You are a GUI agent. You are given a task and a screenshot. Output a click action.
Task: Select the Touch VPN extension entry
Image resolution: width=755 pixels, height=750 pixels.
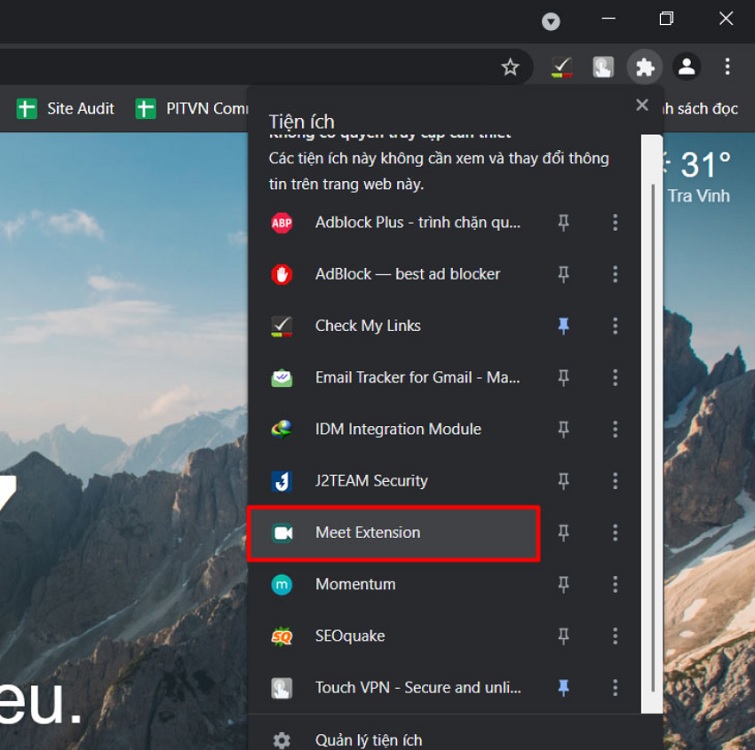[418, 688]
